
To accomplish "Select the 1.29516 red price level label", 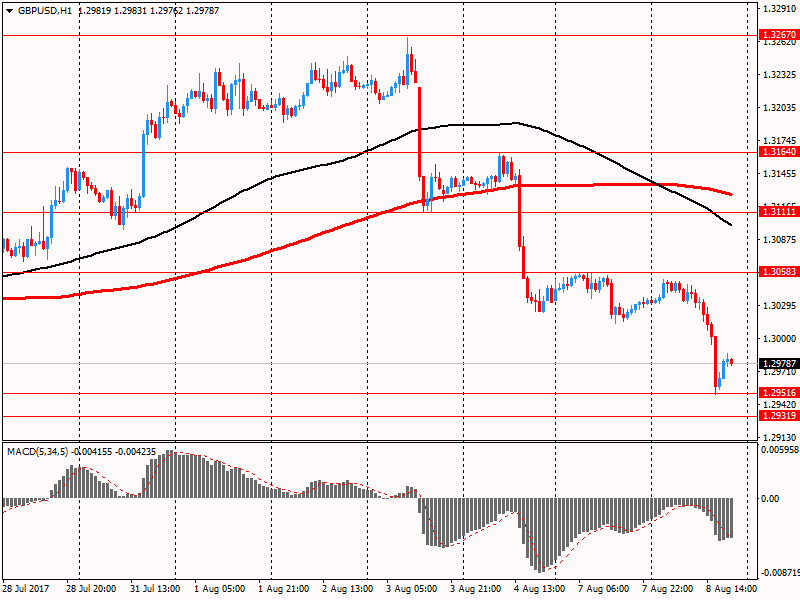I will pyautogui.click(x=779, y=392).
